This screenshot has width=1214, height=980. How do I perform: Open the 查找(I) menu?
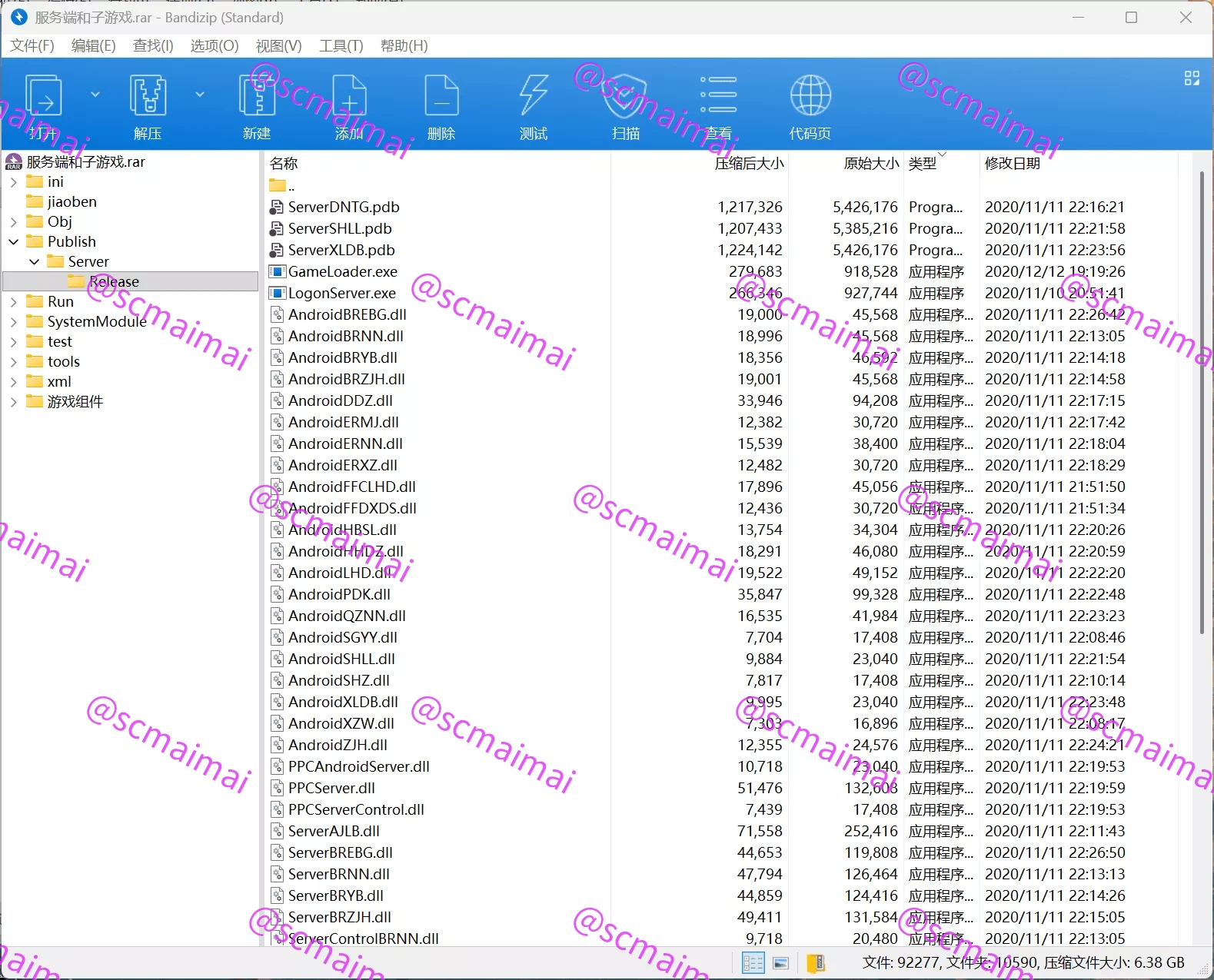pyautogui.click(x=153, y=45)
